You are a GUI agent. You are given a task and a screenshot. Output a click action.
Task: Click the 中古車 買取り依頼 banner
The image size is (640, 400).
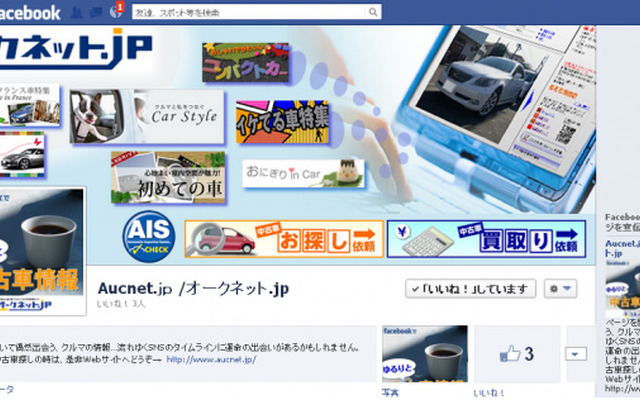point(486,239)
